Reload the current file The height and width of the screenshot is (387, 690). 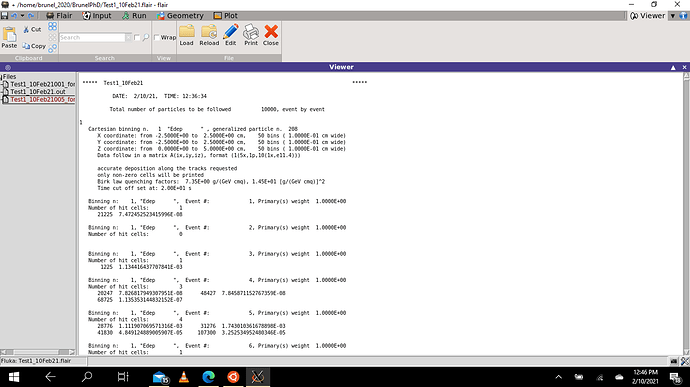(209, 35)
